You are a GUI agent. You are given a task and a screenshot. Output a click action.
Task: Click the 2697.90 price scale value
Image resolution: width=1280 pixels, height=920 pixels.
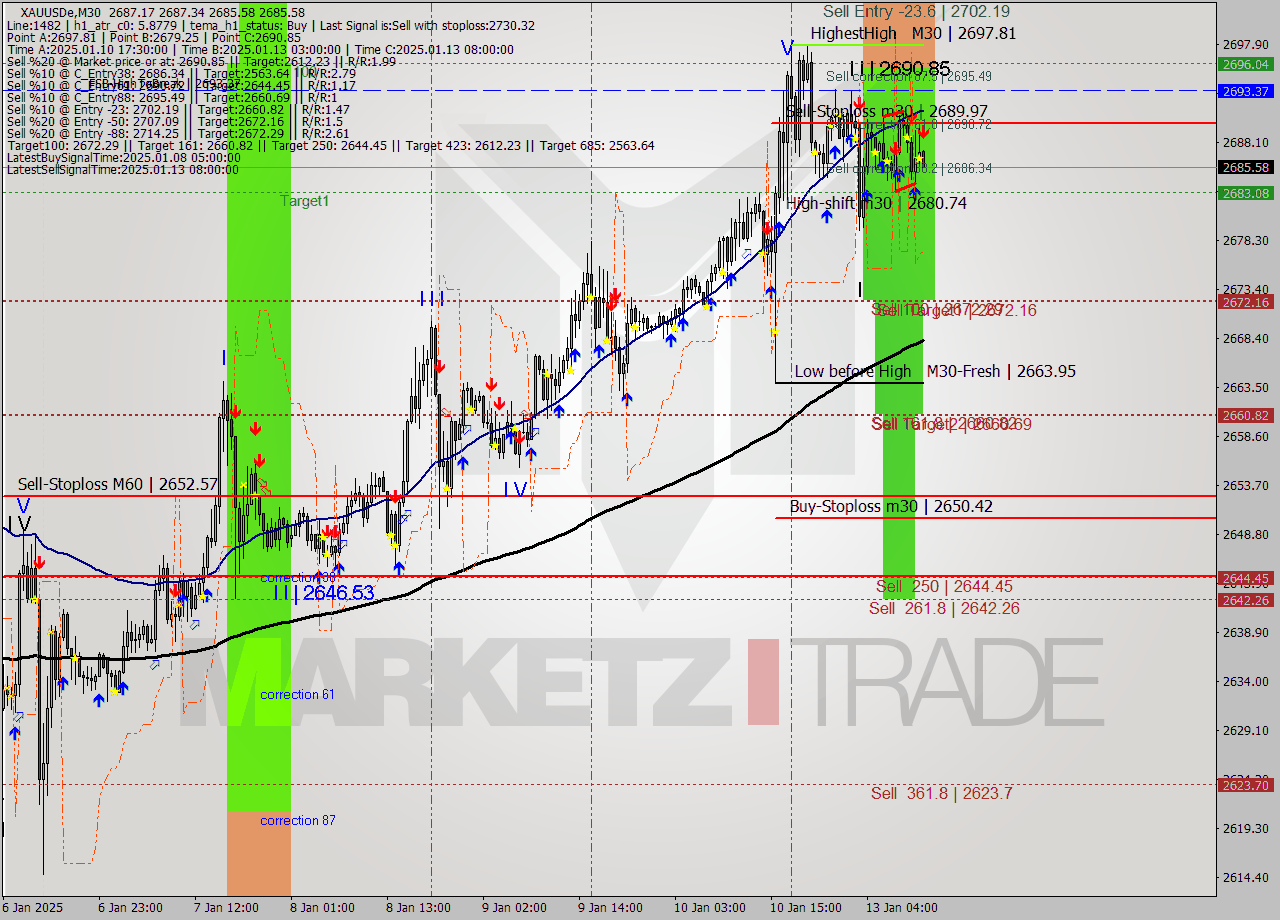coord(1245,44)
